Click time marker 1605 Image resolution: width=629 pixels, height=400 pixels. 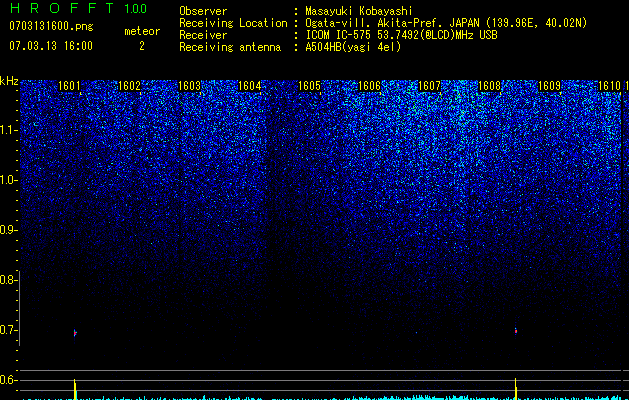point(310,86)
